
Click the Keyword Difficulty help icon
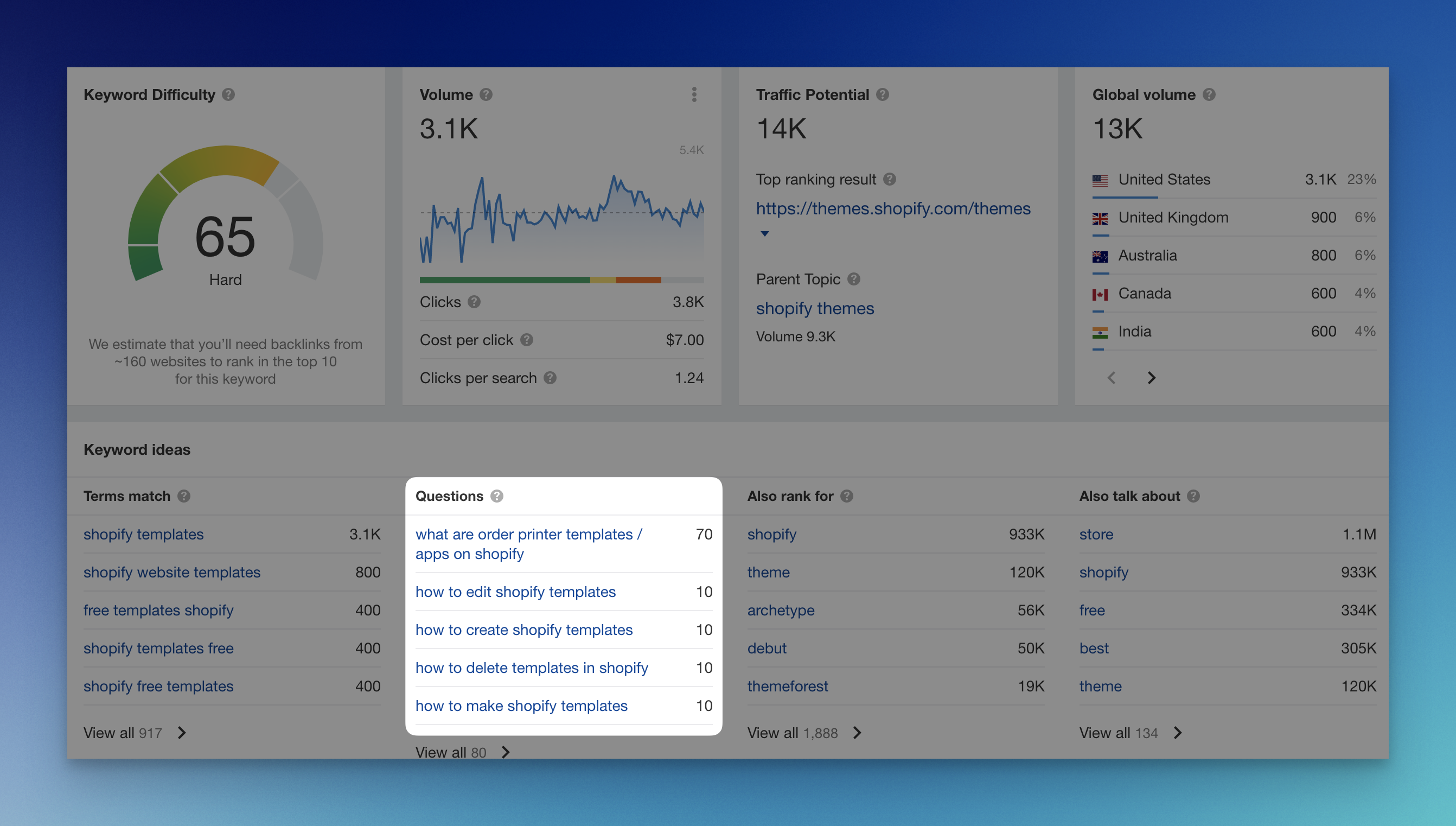pos(228,95)
